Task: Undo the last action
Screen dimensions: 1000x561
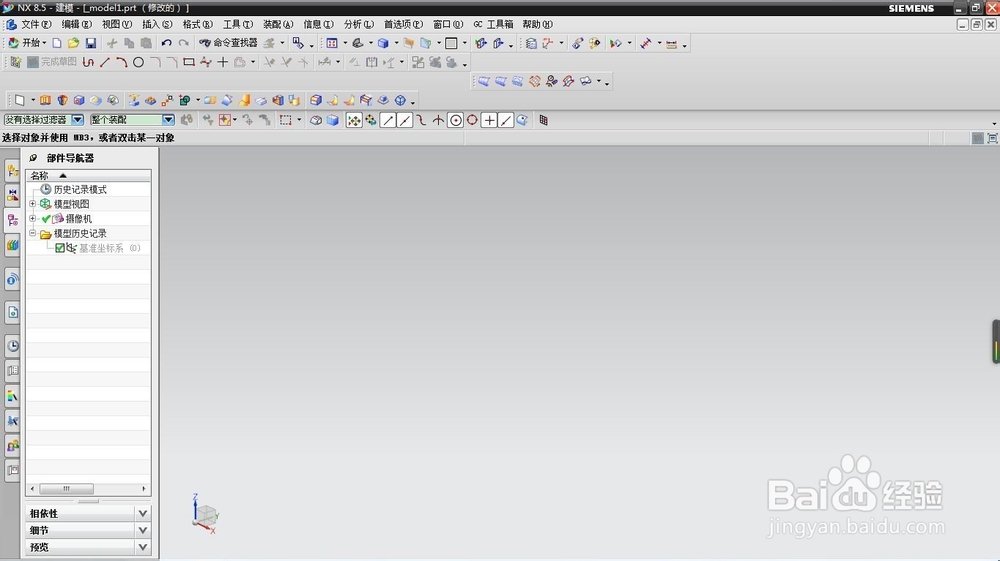Action: tap(166, 43)
